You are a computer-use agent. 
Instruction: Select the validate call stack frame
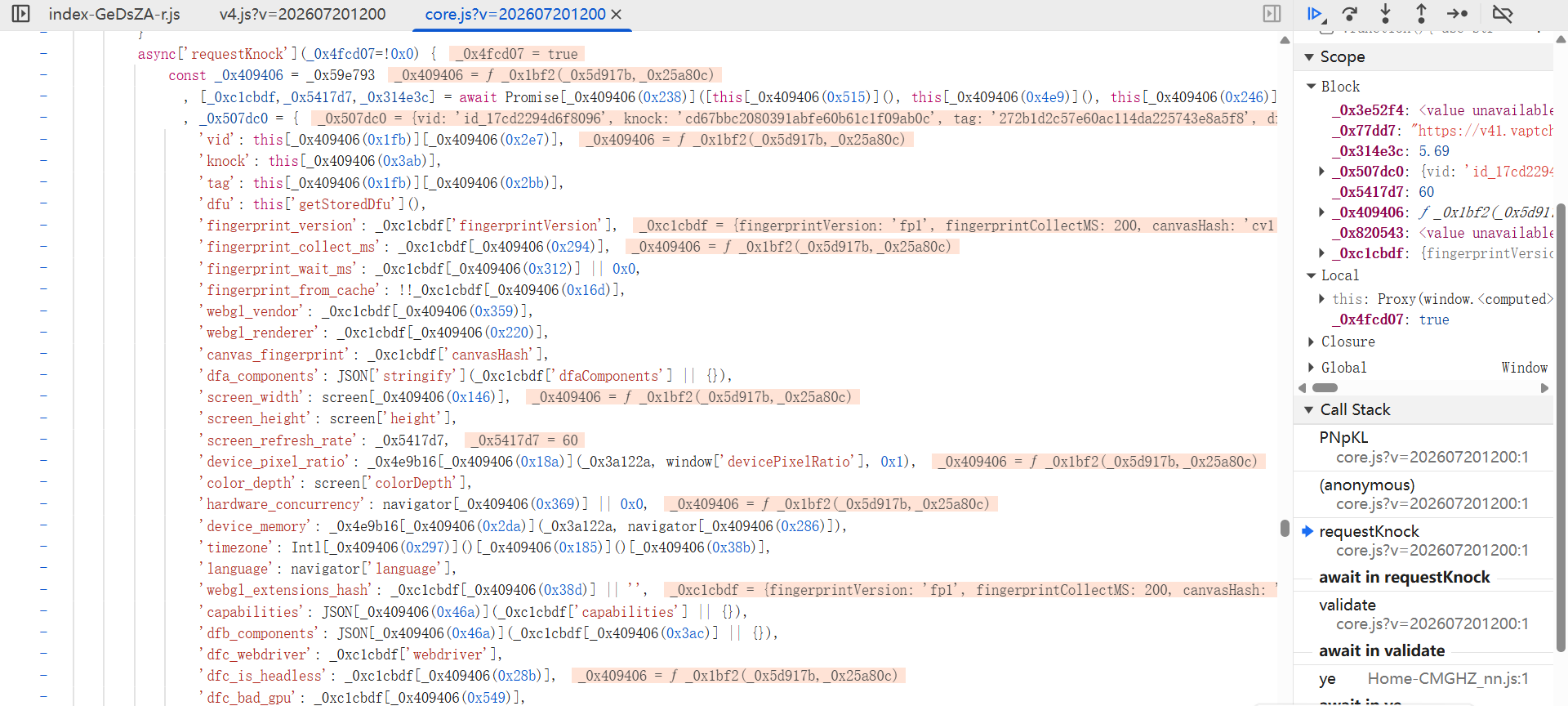tap(1423, 614)
